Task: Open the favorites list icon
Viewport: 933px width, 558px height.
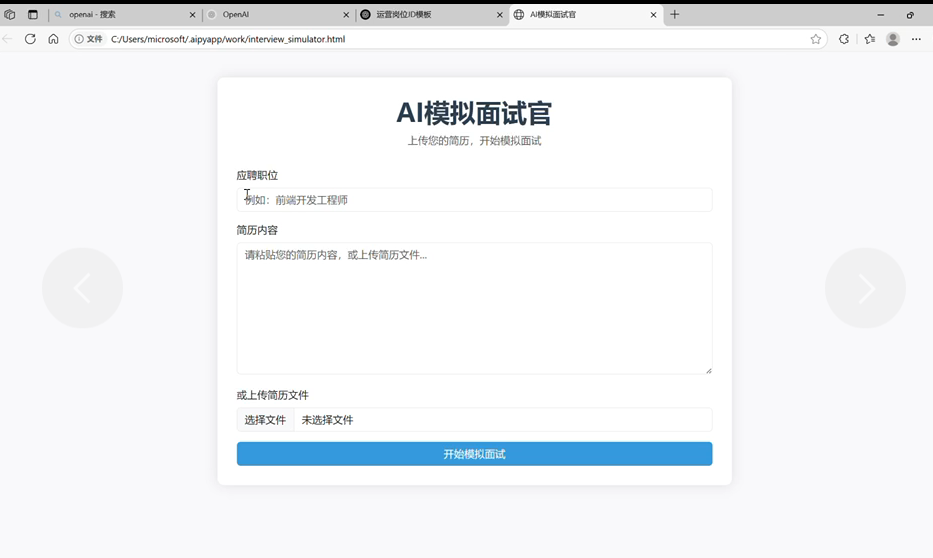Action: (870, 39)
